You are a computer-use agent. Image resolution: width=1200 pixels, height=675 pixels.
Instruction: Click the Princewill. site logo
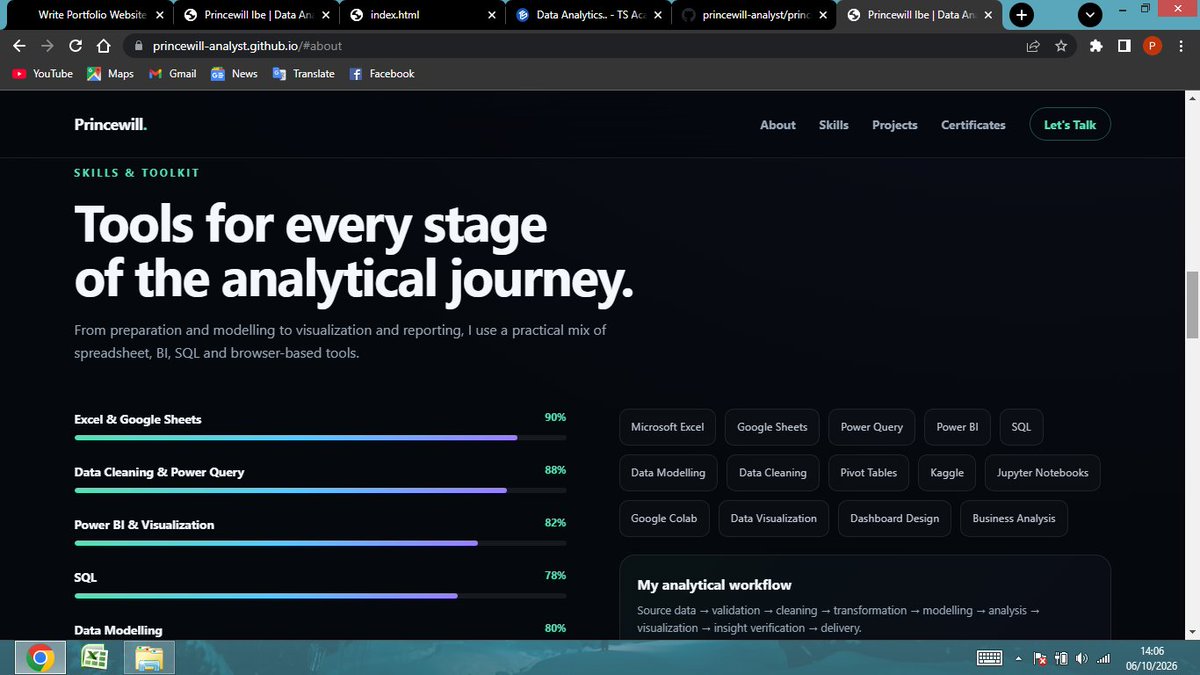(111, 125)
